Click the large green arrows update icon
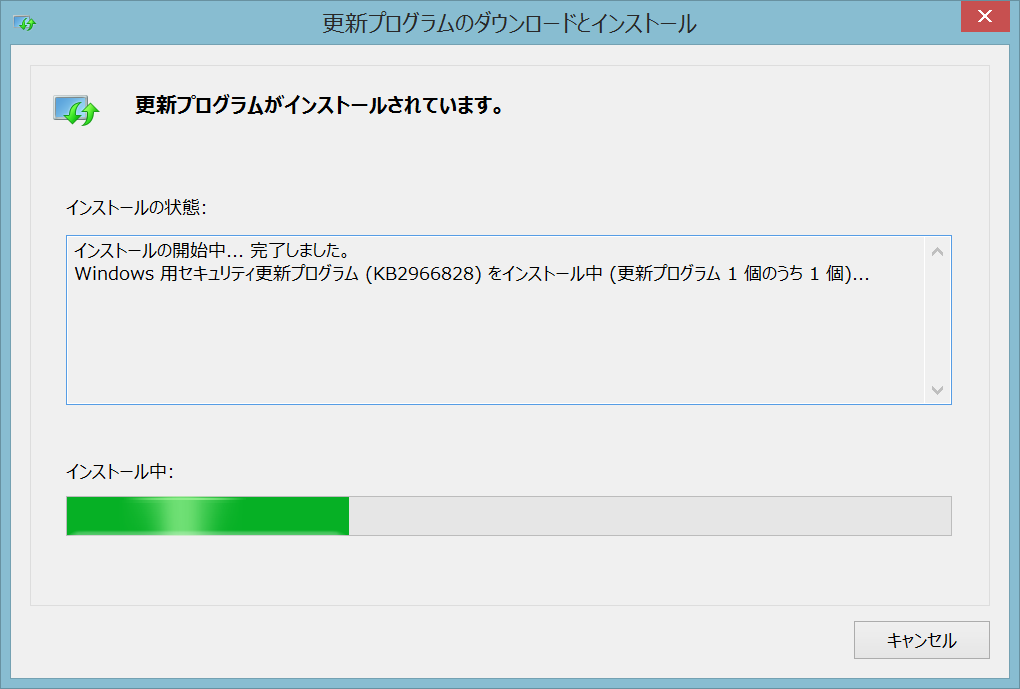 pyautogui.click(x=76, y=110)
